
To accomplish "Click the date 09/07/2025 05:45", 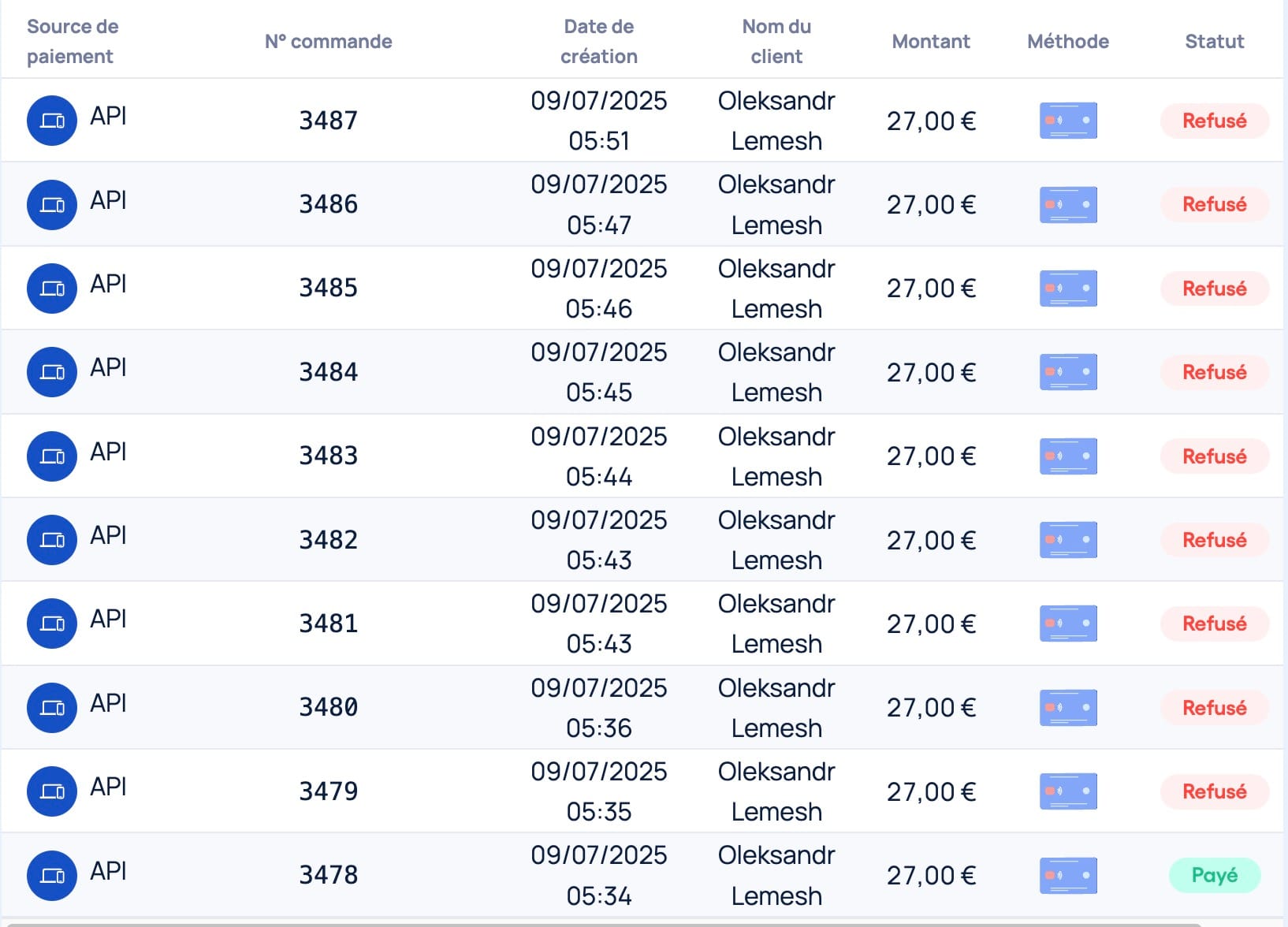I will click(x=599, y=372).
